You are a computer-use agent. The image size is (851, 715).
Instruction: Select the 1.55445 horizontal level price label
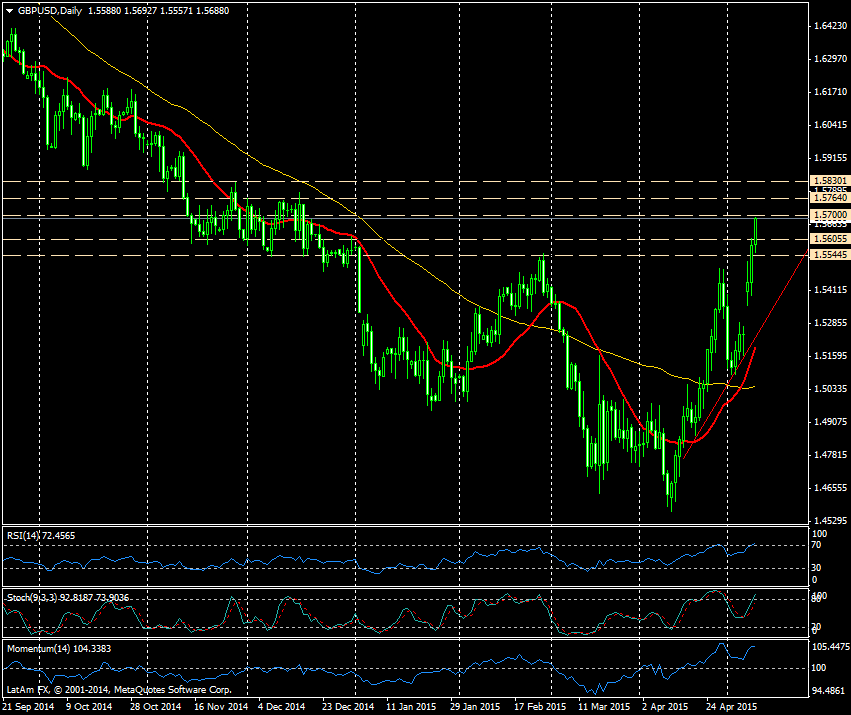click(827, 256)
